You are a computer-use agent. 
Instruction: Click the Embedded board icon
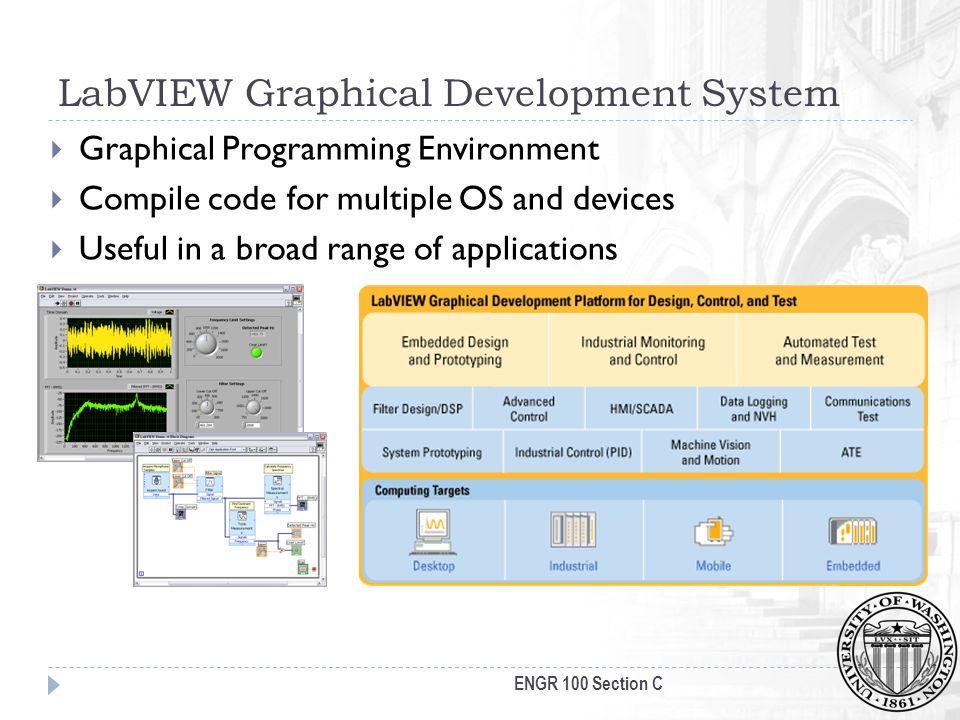[x=853, y=531]
